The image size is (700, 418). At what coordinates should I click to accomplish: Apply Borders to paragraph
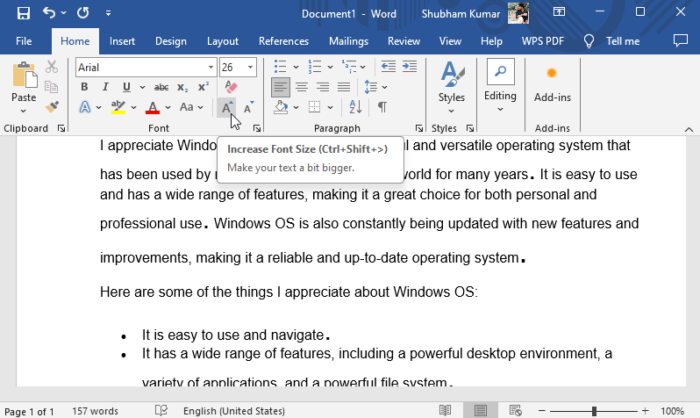(x=315, y=107)
